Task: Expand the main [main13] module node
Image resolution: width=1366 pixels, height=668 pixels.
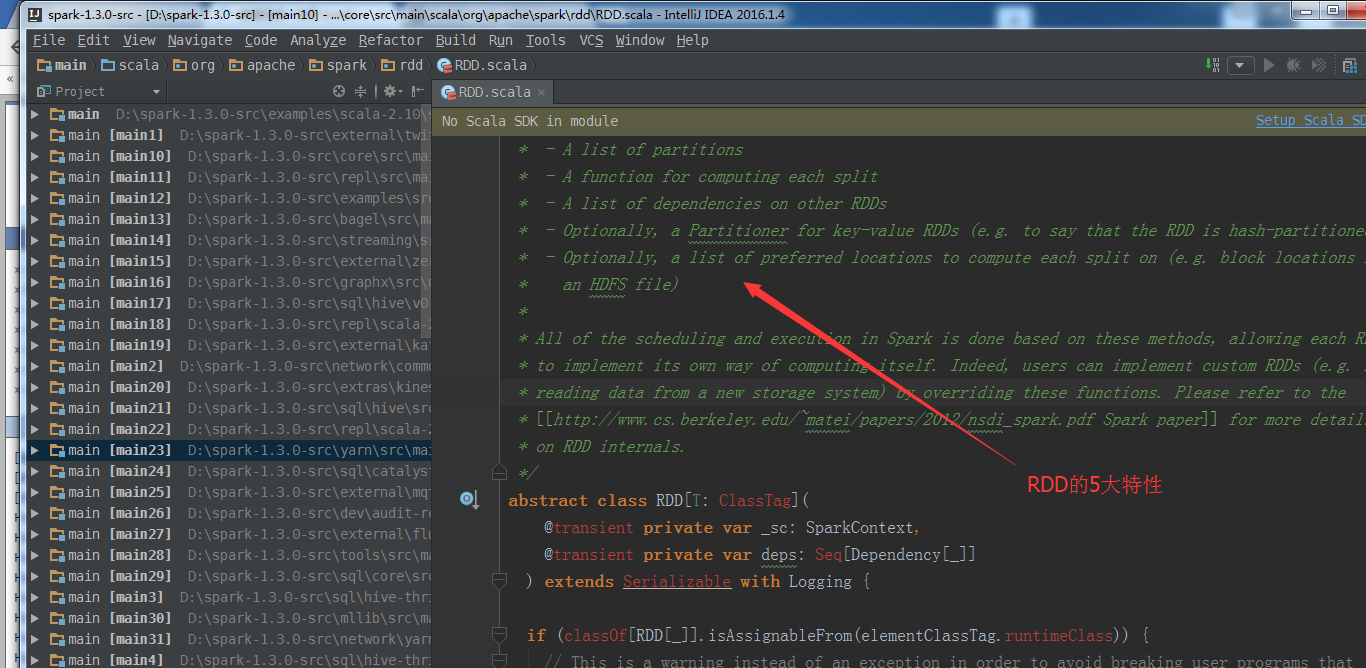Action: click(35, 219)
